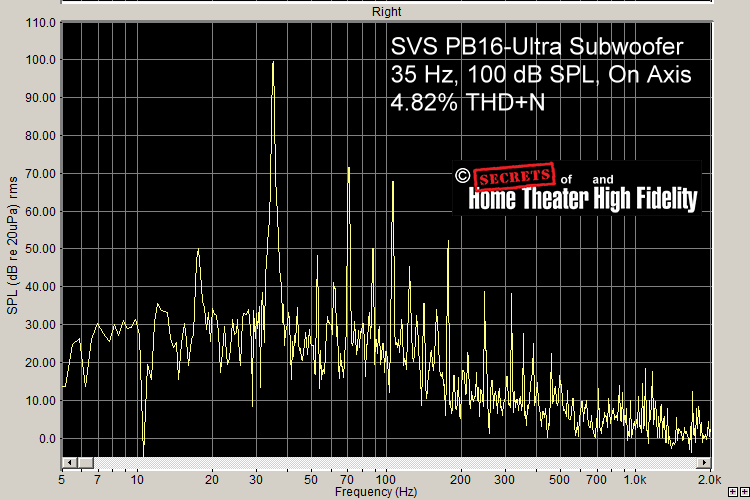Click the Secrets of Home Theater logo
This screenshot has height=500, width=750.
[577, 187]
